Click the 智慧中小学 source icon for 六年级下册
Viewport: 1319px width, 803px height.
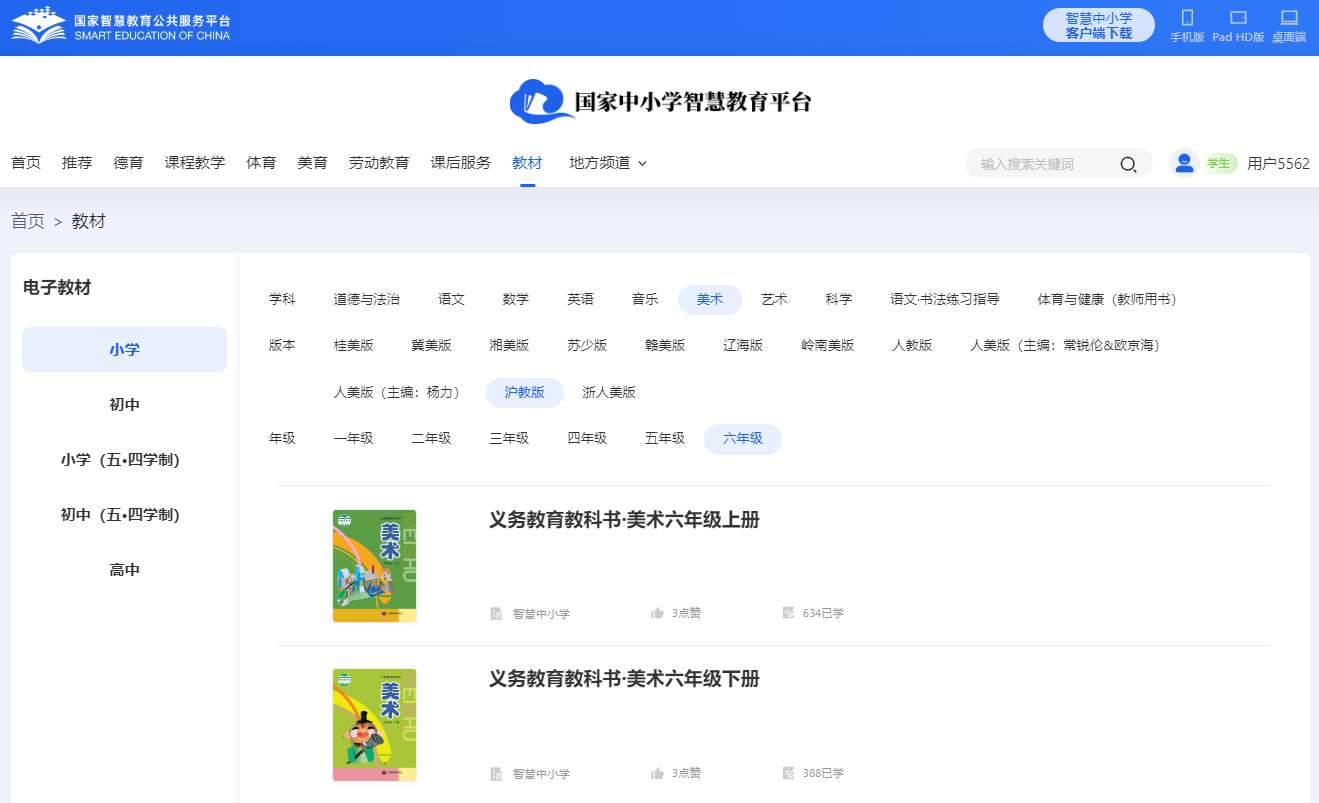(x=496, y=773)
